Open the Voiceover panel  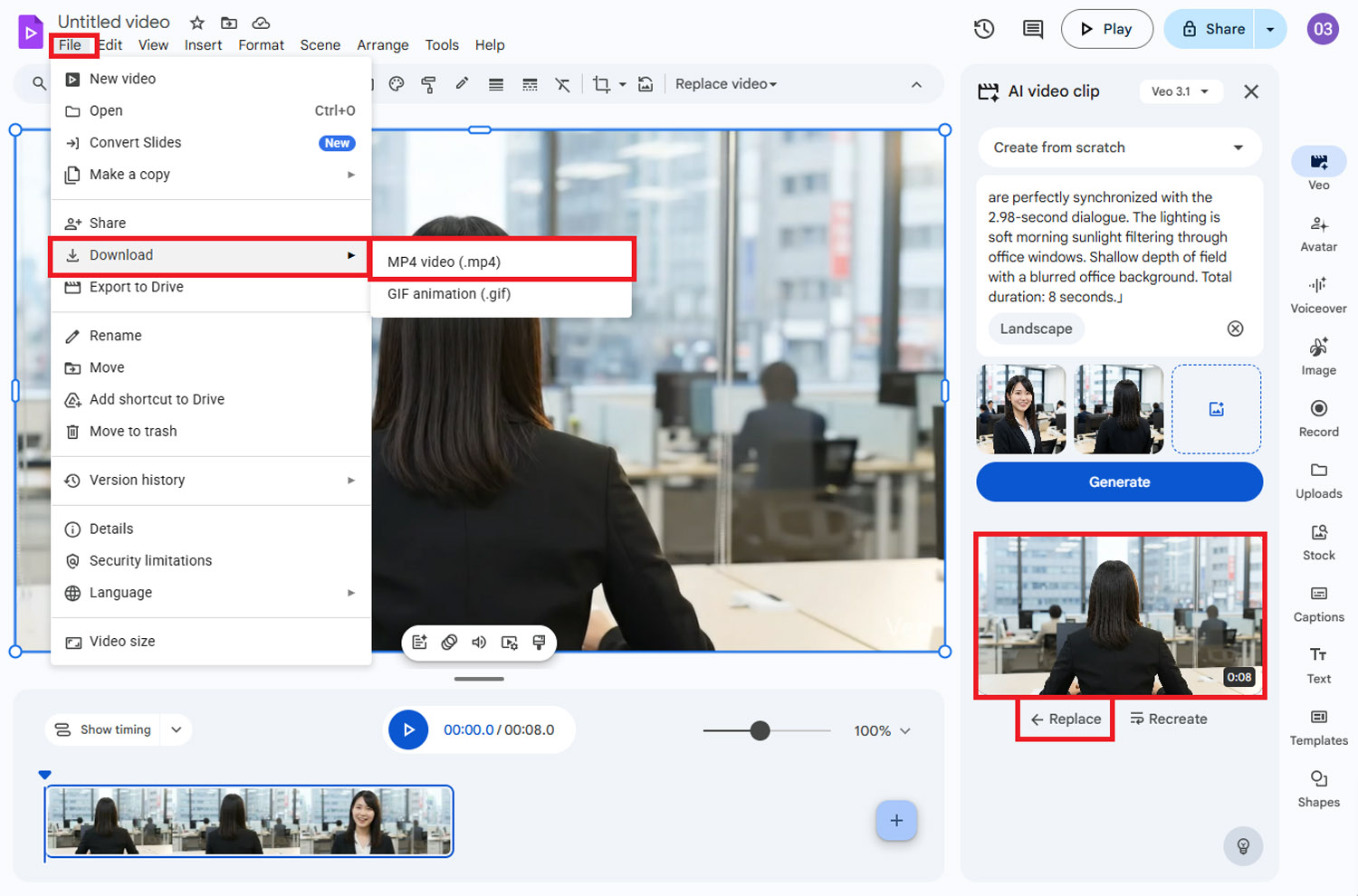1318,294
